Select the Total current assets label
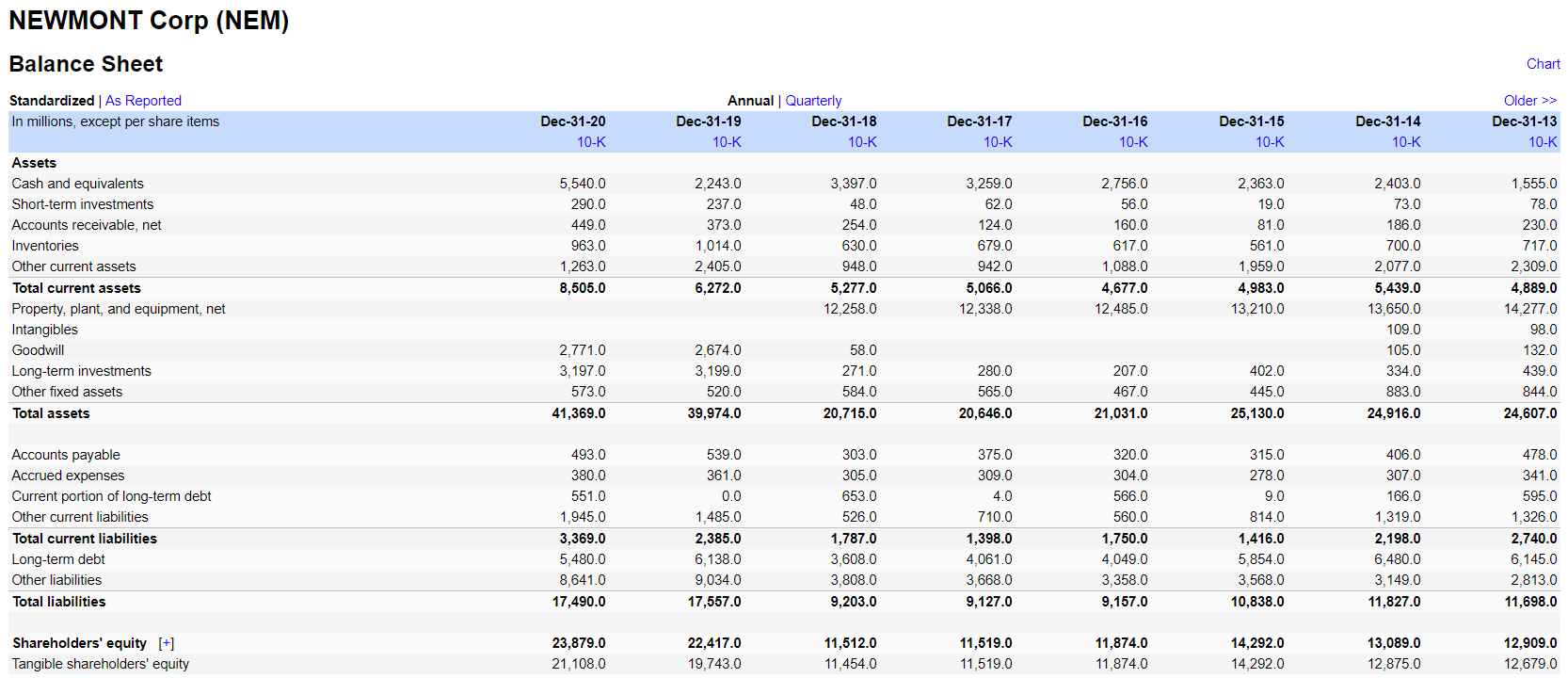This screenshot has width=1568, height=678. (x=76, y=288)
